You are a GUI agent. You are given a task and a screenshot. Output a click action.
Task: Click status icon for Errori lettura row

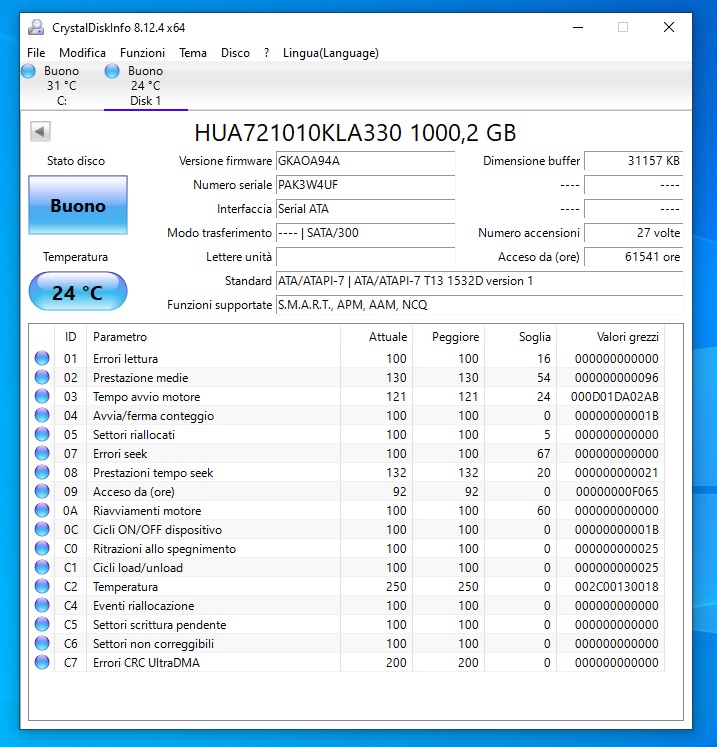[42, 358]
